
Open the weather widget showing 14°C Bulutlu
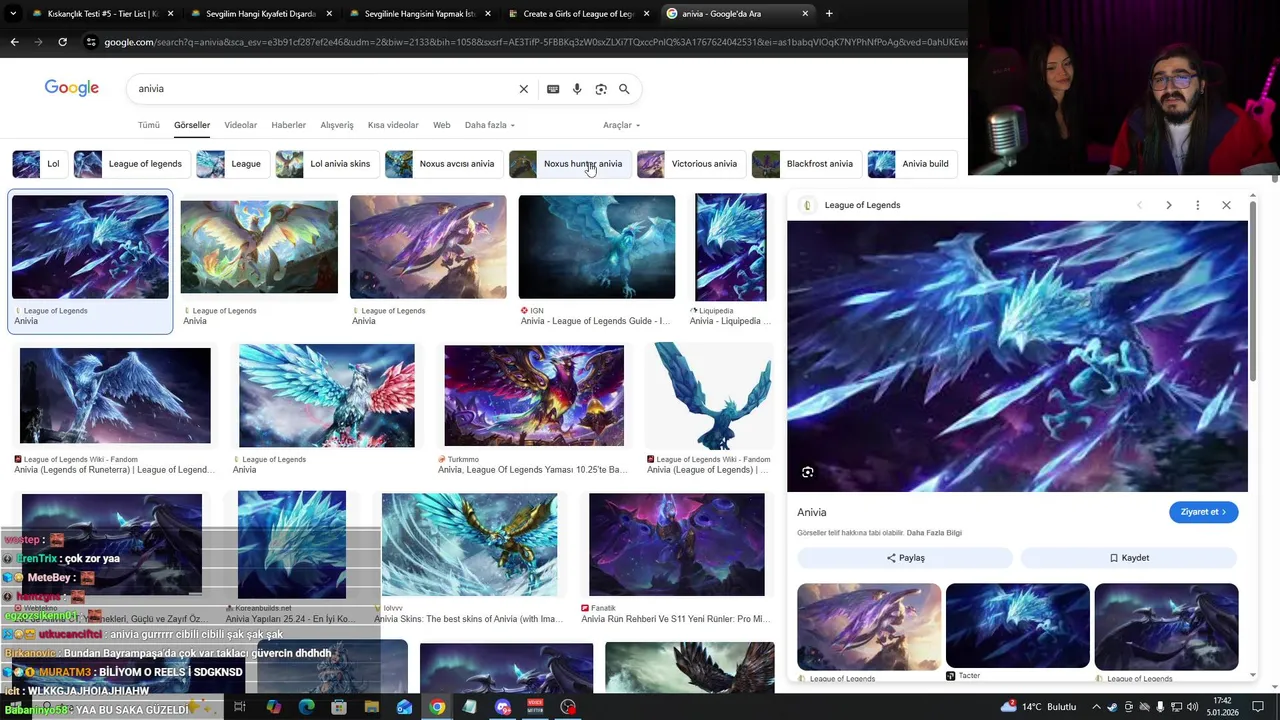point(1039,707)
